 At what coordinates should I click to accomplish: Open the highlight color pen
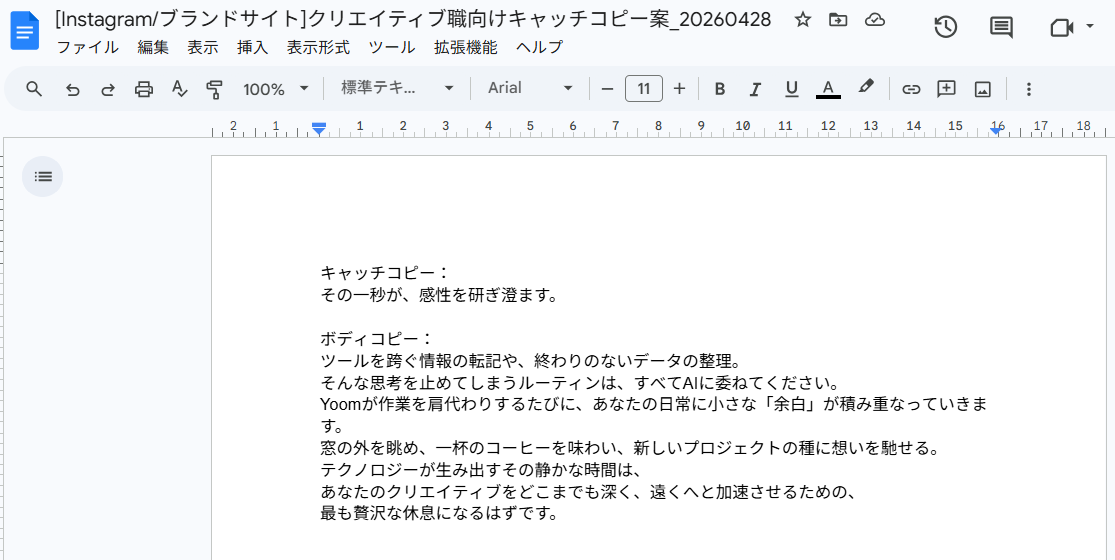865,87
